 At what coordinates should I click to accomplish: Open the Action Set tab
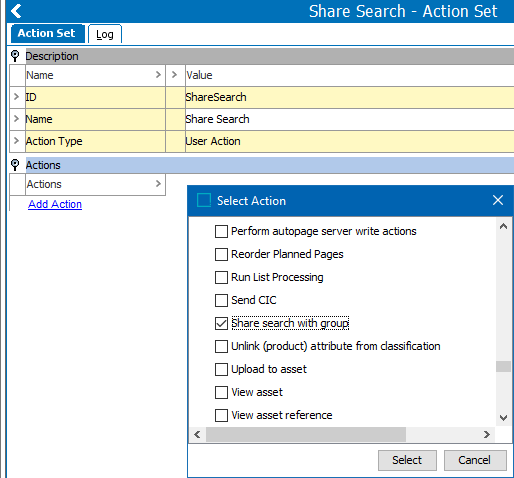tap(47, 33)
